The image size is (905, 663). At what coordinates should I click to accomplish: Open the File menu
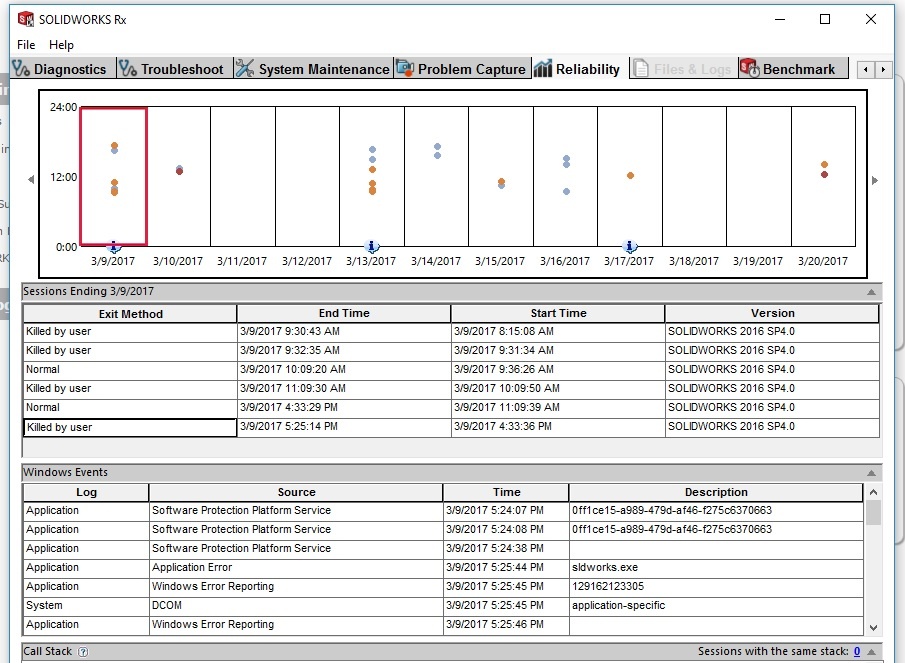pyautogui.click(x=26, y=44)
